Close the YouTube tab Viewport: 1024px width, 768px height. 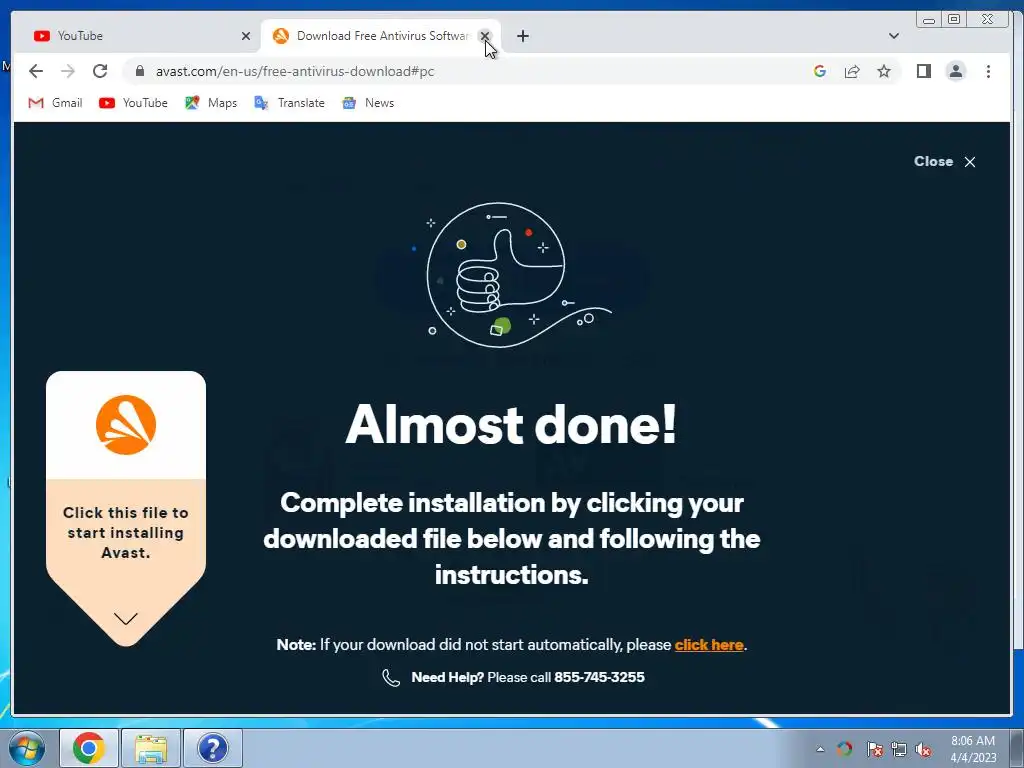pos(246,36)
